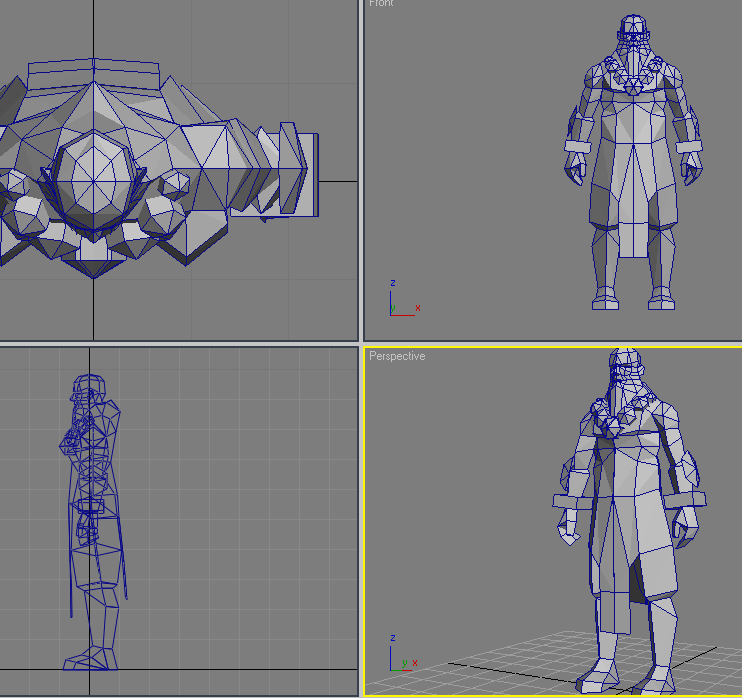Click the wireframe figure's foot in side viewport

coord(90,659)
